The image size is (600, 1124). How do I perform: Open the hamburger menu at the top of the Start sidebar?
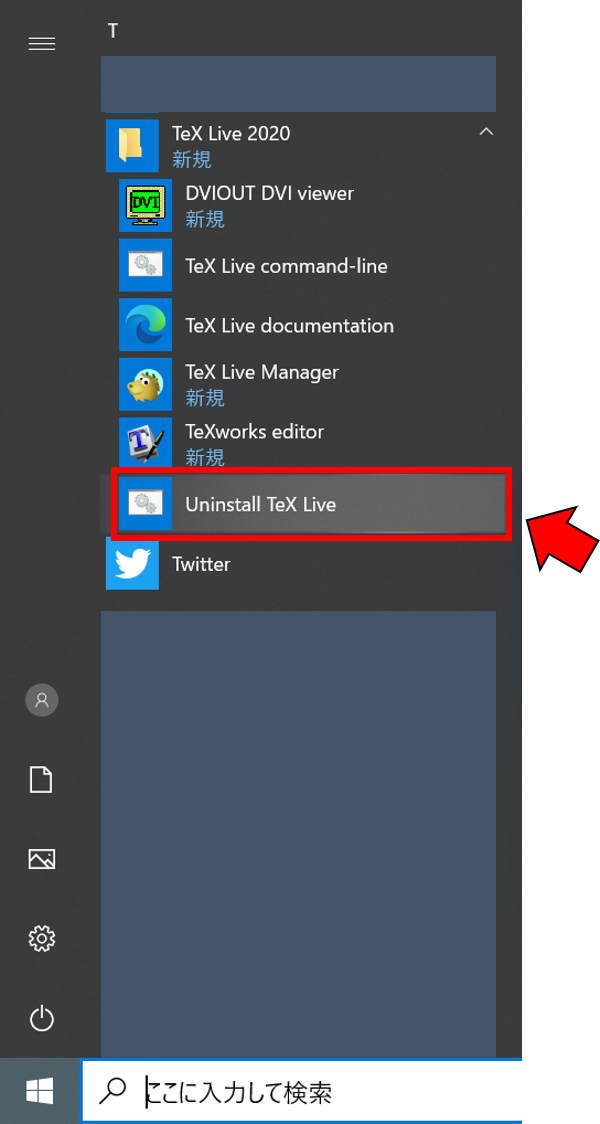point(42,44)
